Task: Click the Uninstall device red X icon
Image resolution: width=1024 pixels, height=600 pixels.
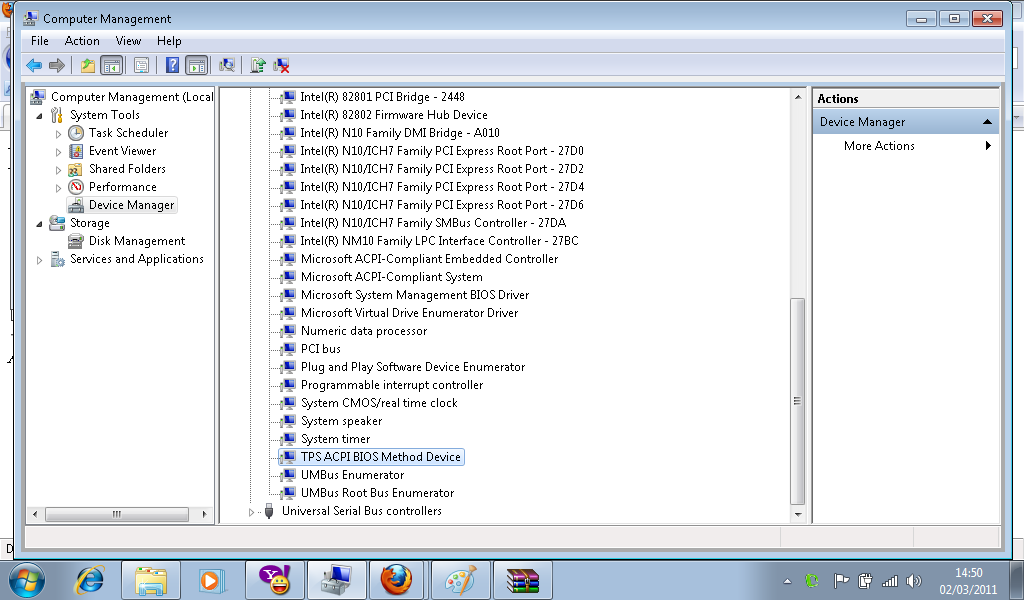Action: [281, 65]
